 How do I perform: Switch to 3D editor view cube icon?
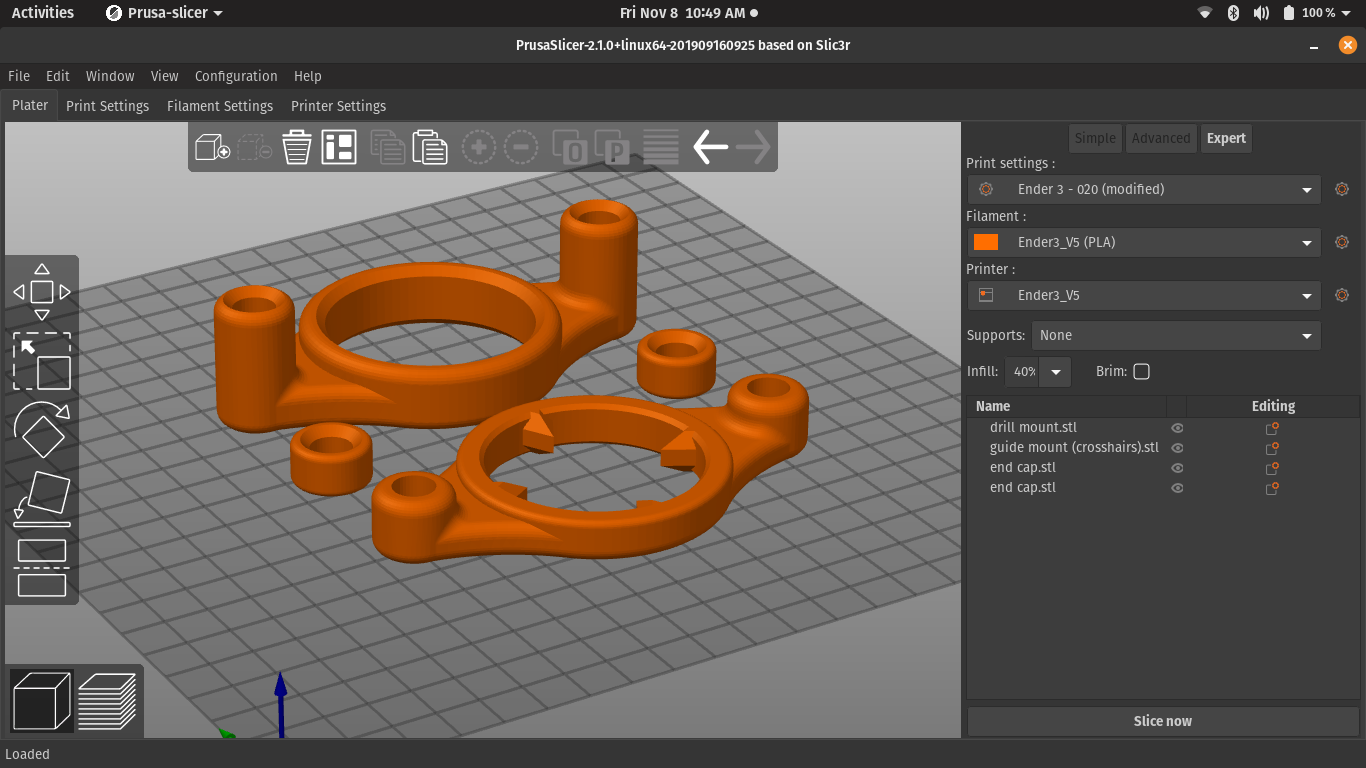(x=41, y=700)
